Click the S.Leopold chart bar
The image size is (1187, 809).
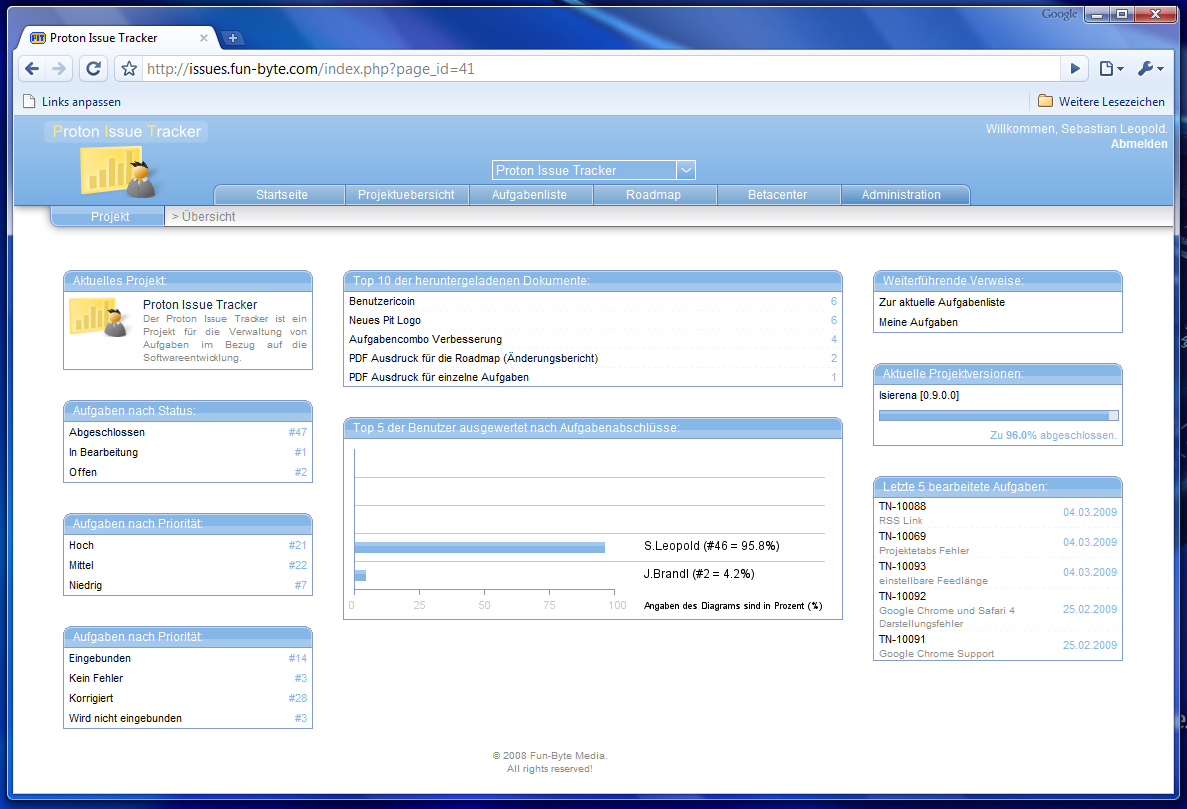(479, 547)
